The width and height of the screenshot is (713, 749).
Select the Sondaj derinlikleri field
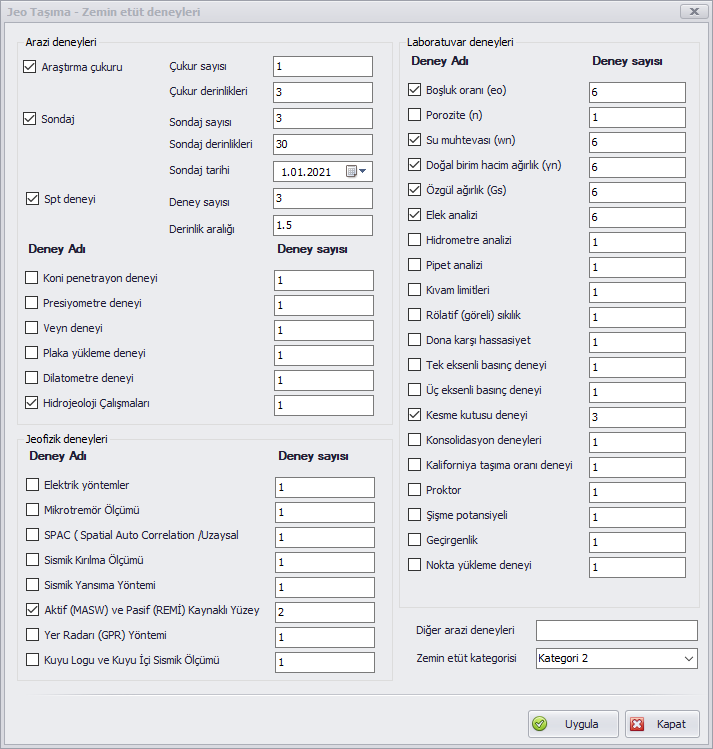323,144
